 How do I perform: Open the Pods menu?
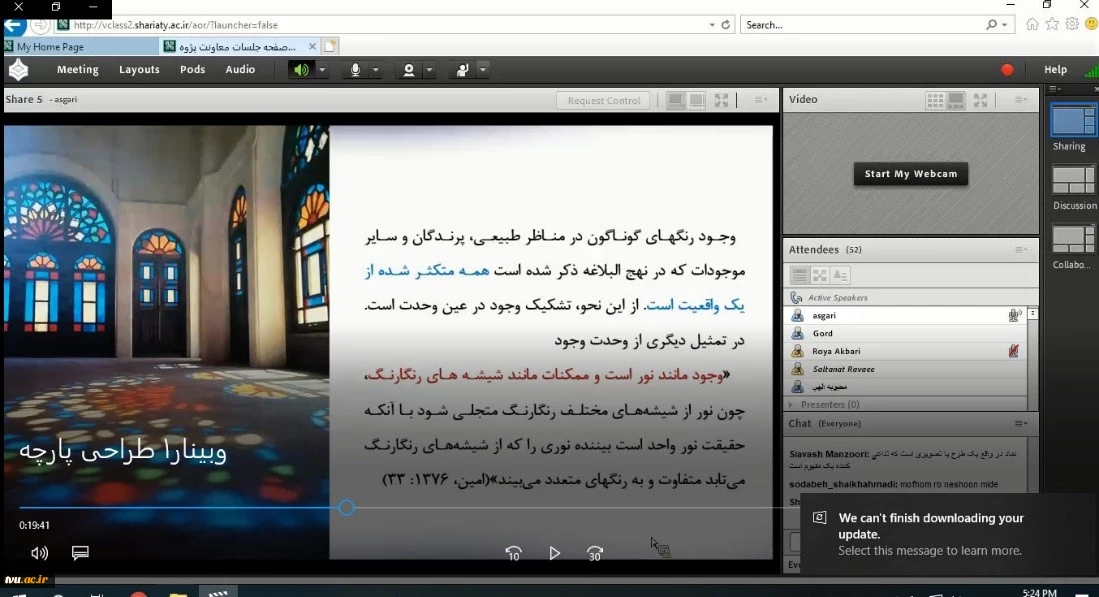(192, 70)
